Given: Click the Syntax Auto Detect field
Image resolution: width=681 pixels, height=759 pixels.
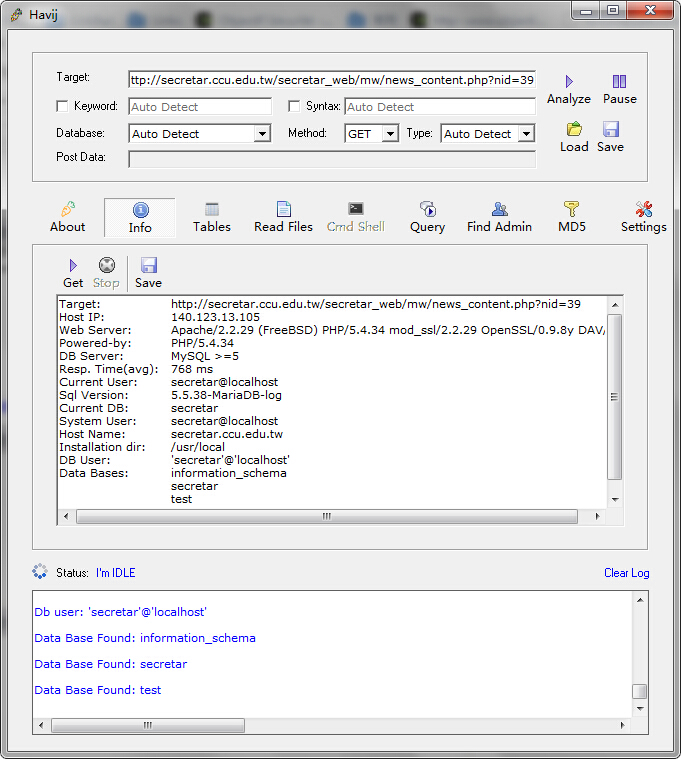Looking at the screenshot, I should 440,107.
